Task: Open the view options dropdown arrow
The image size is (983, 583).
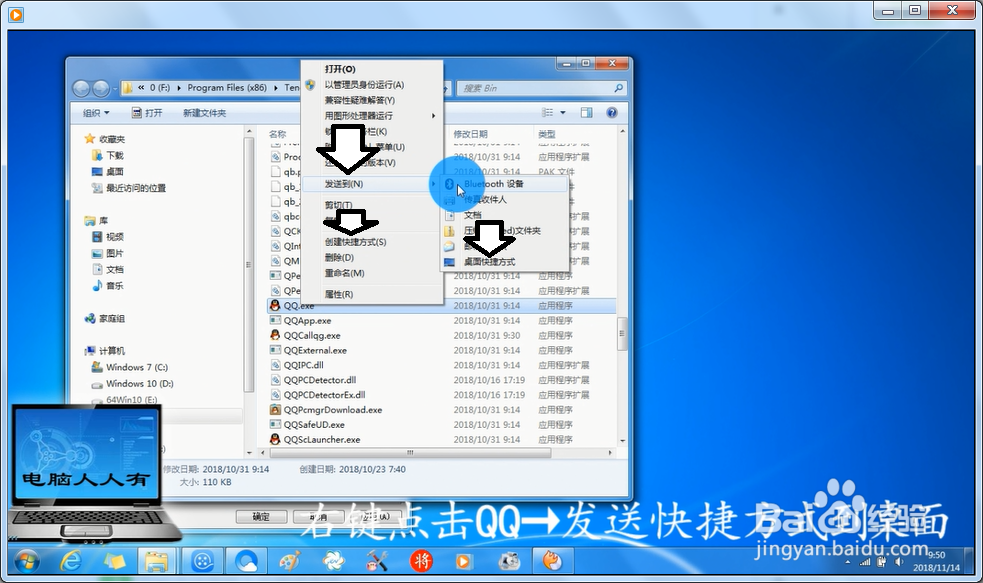Action: coord(562,113)
